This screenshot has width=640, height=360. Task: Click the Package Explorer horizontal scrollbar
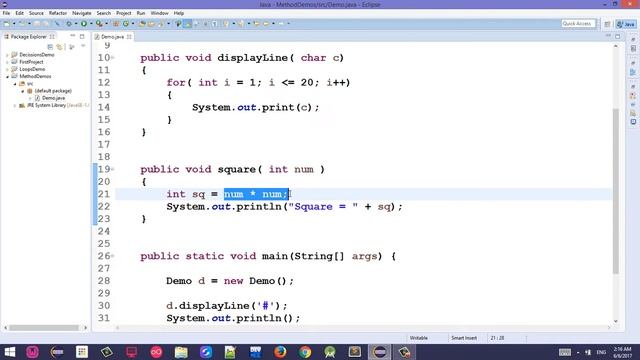pyautogui.click(x=44, y=327)
